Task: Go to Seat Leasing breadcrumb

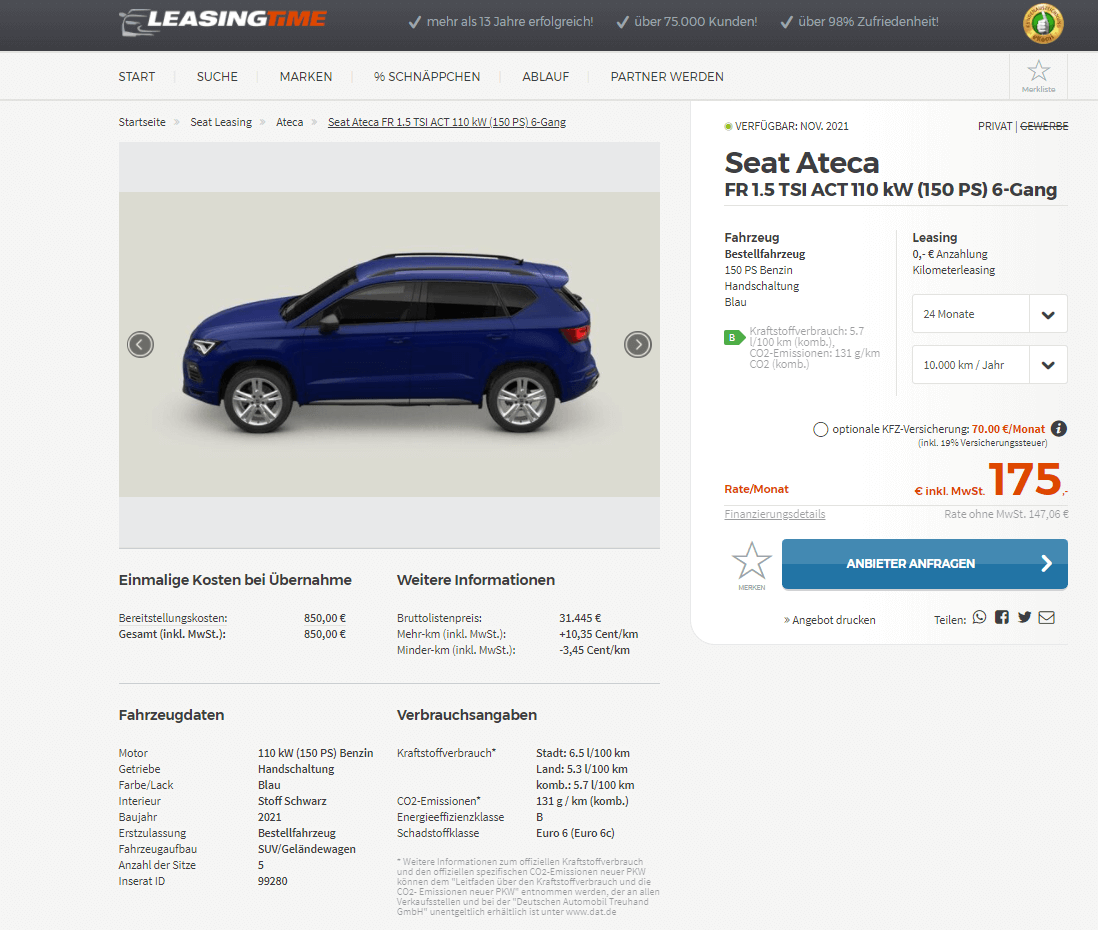Action: (221, 122)
